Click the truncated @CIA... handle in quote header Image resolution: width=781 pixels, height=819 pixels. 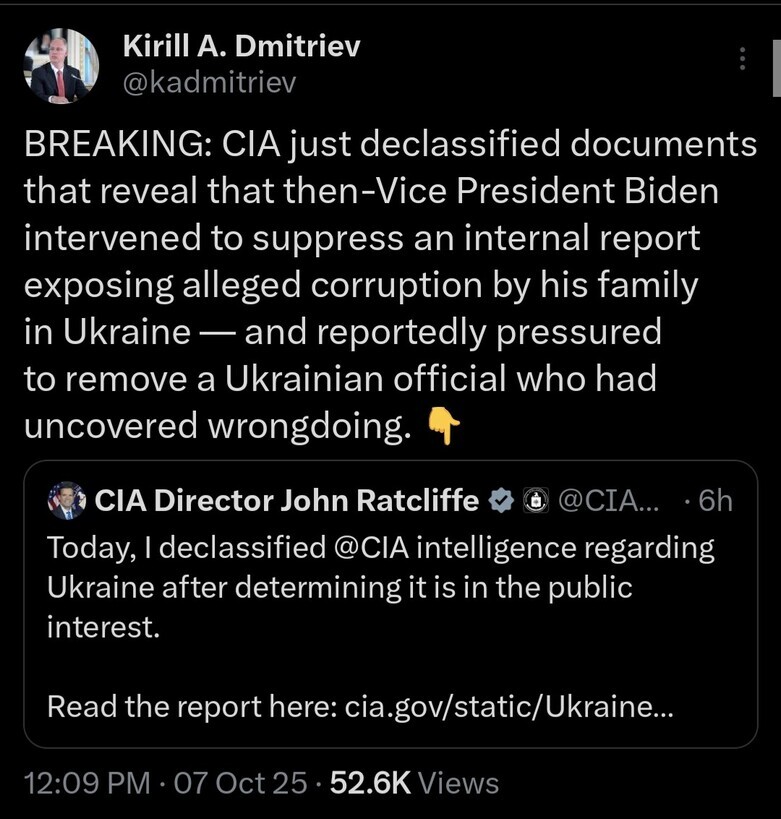[607, 501]
